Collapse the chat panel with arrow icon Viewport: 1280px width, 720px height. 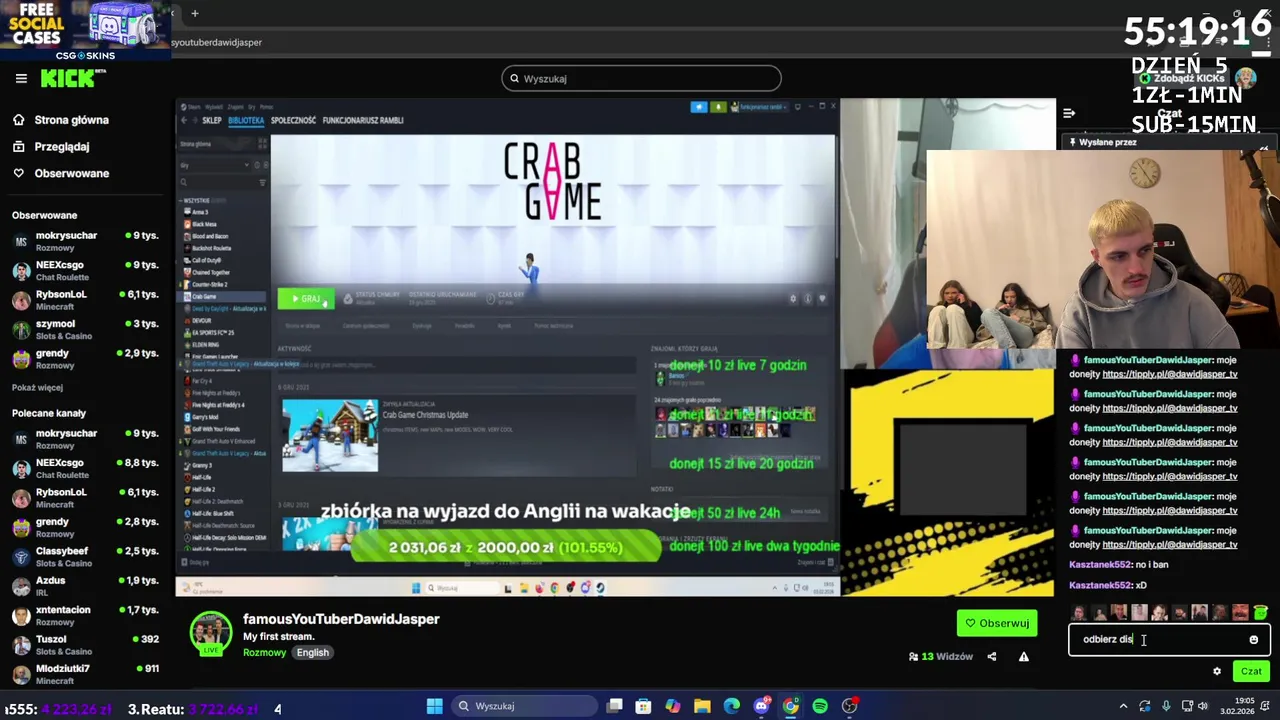(1069, 113)
